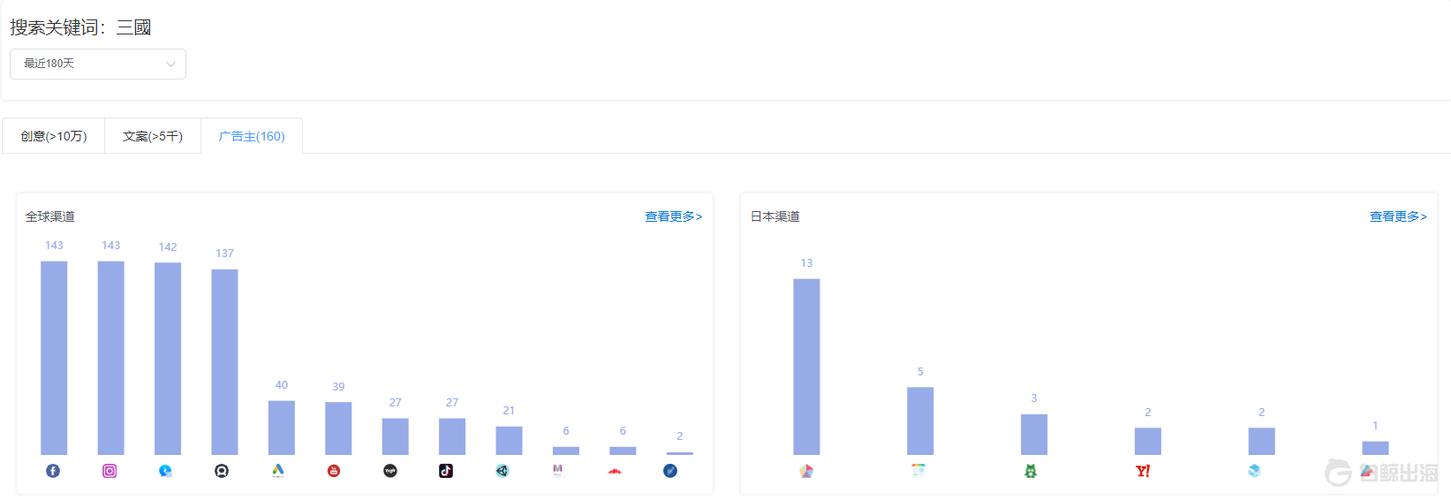Click the value label 137
Screen dimensions: 1451x500
(x=225, y=253)
